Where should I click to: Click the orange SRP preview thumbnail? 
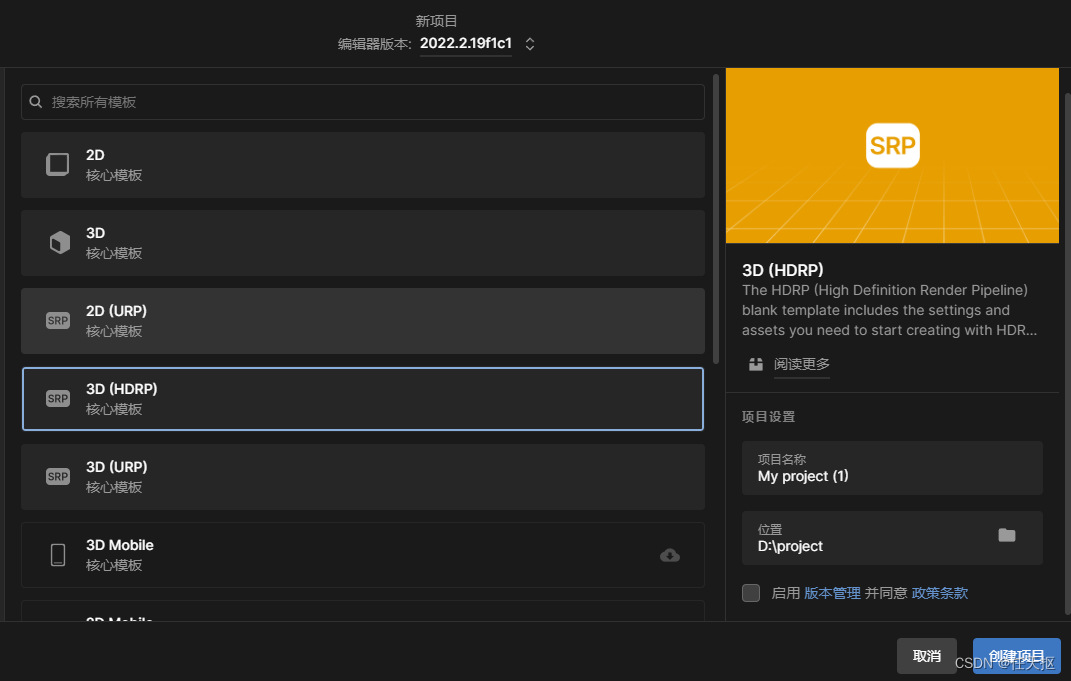click(x=892, y=155)
